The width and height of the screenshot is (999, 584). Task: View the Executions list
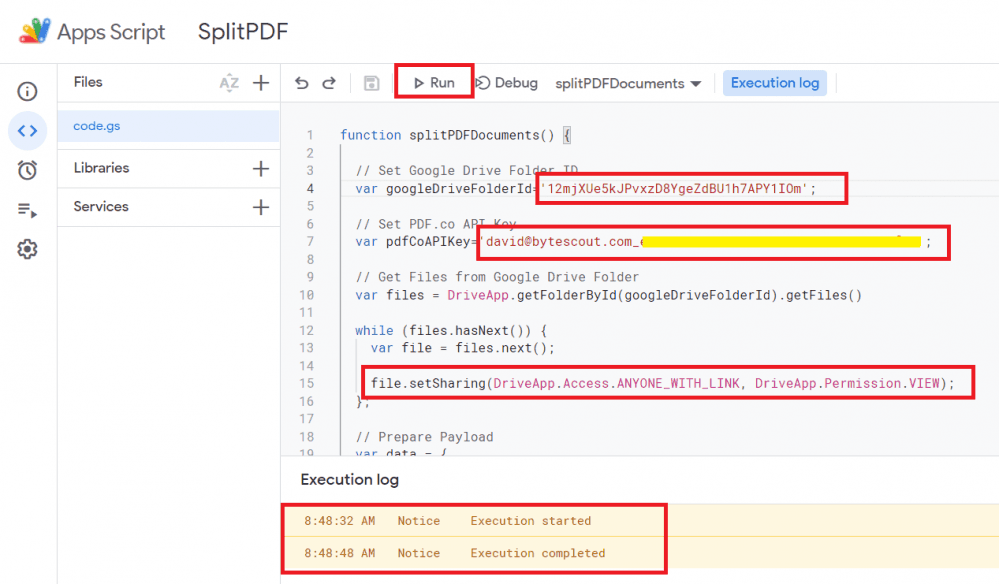(x=27, y=208)
